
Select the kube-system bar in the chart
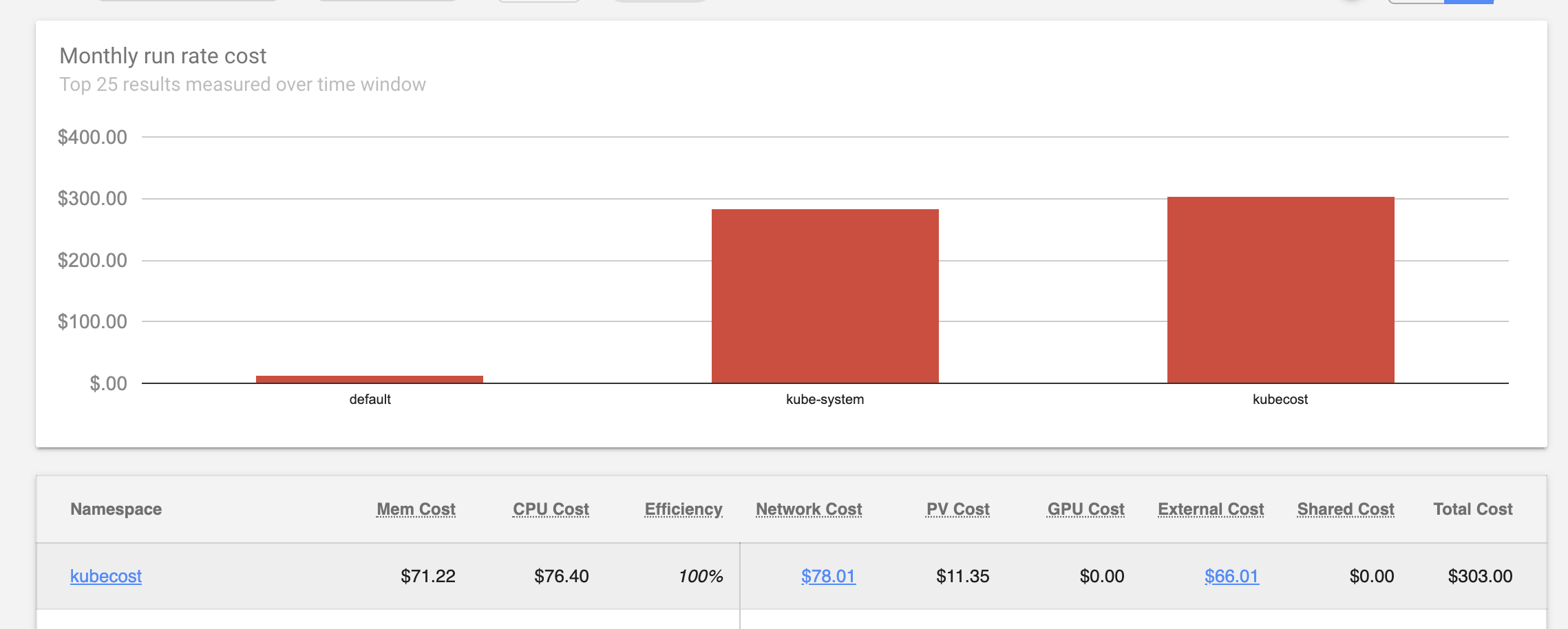click(x=825, y=296)
